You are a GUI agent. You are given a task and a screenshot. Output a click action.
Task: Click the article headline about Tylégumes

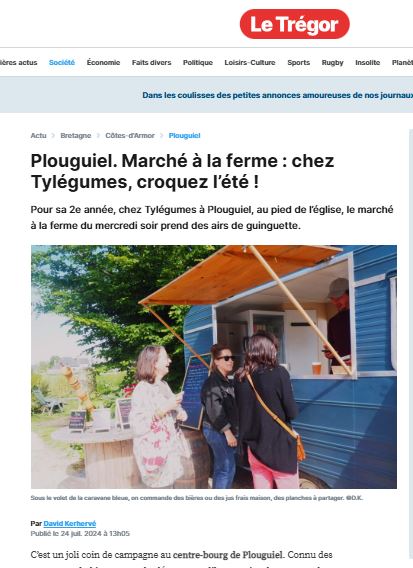pyautogui.click(x=182, y=171)
